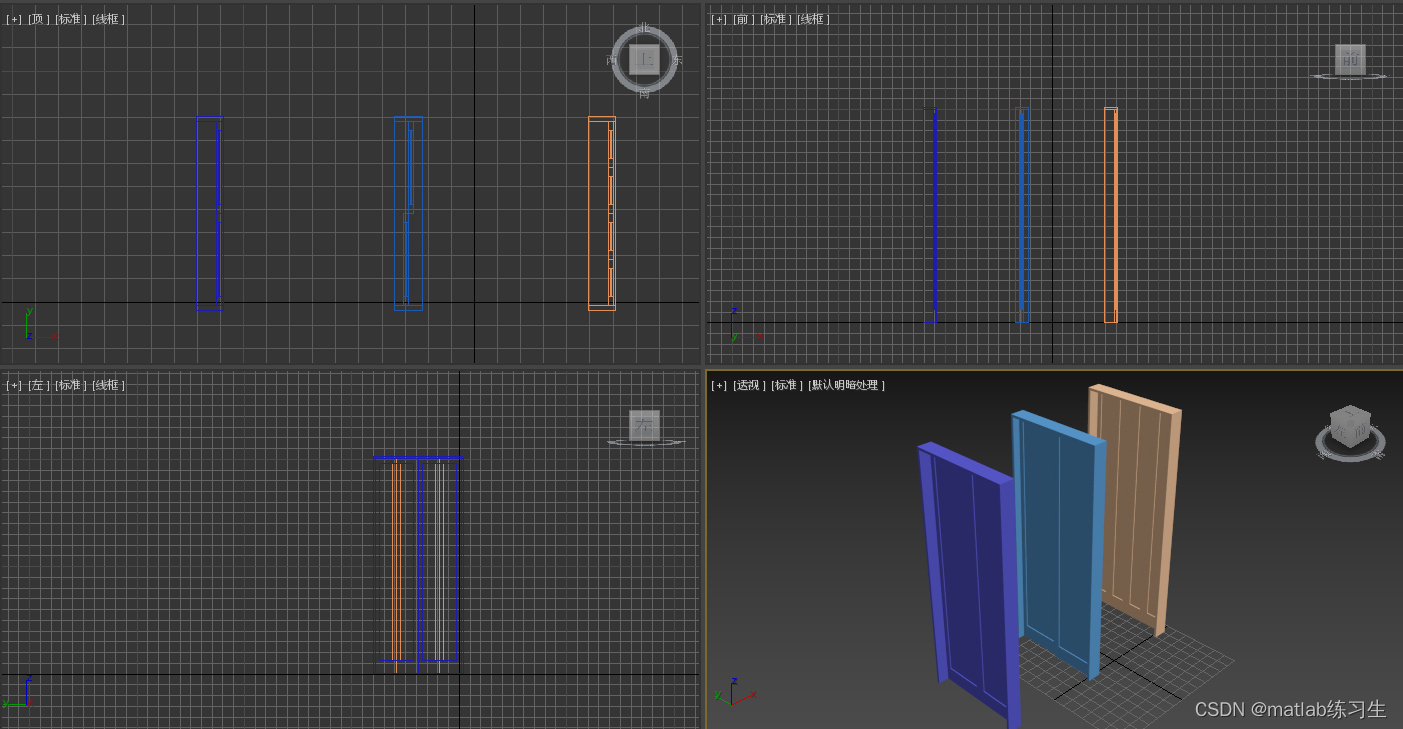Image resolution: width=1403 pixels, height=729 pixels.
Task: Click the Left viewport's ViewCube
Action: [x=645, y=426]
